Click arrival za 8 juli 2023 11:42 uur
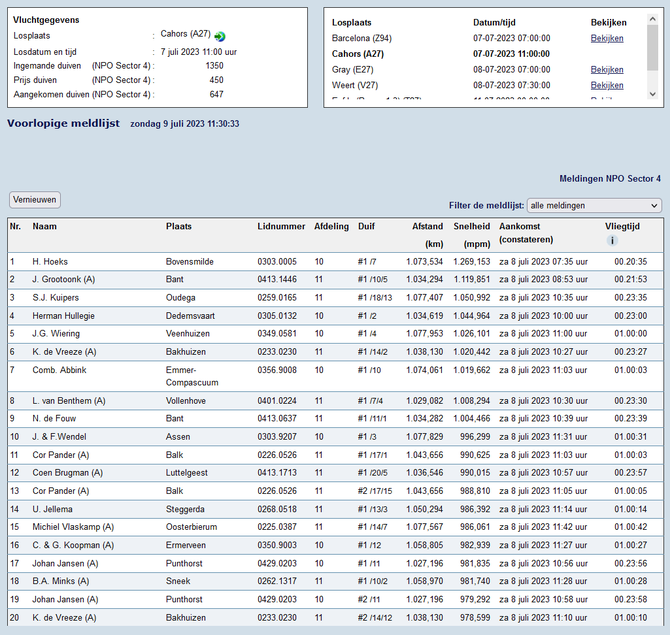This screenshot has height=635, width=670. click(543, 527)
